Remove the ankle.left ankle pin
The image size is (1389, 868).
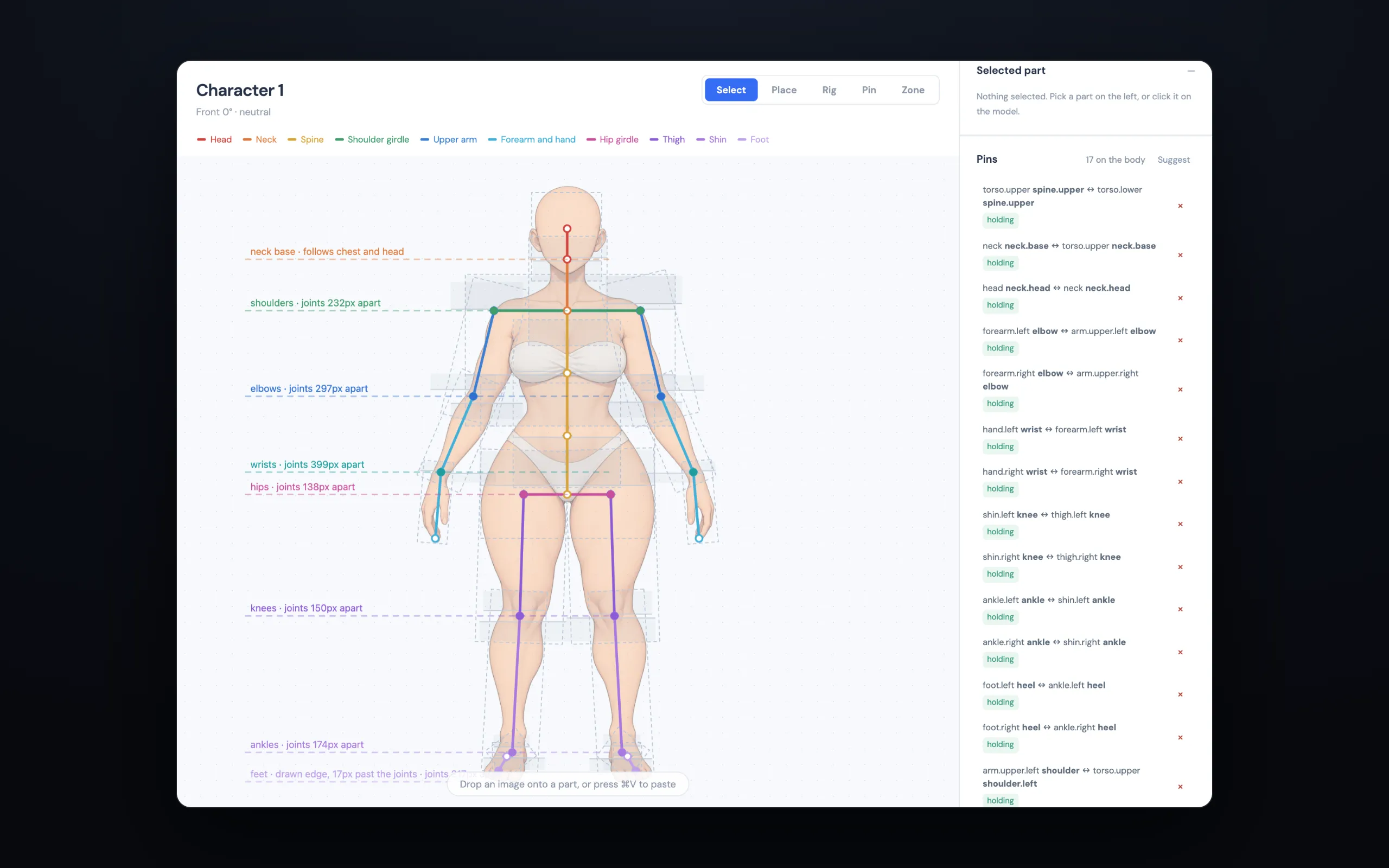[1180, 609]
